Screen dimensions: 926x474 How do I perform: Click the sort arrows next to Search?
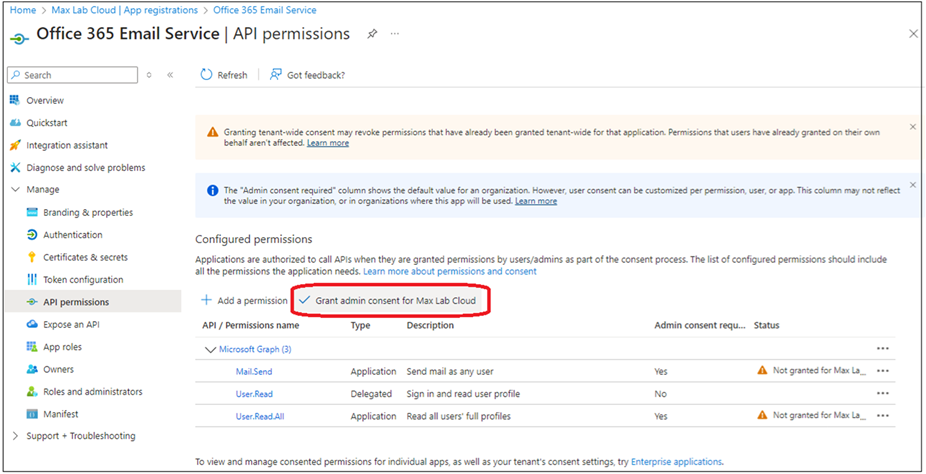click(x=149, y=75)
